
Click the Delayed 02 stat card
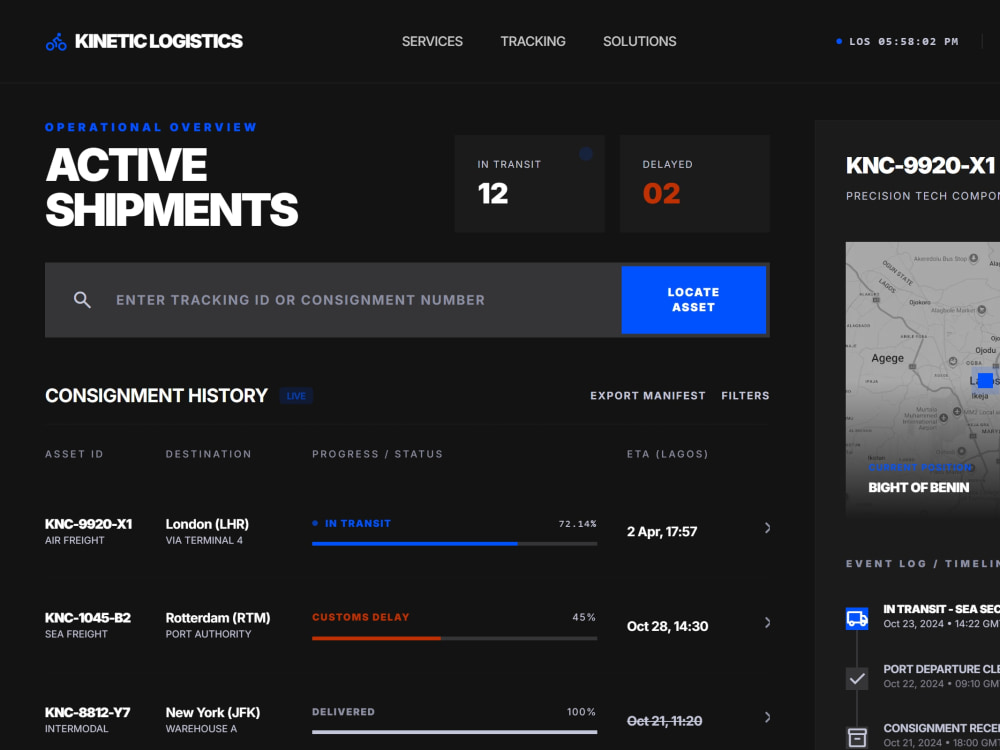click(695, 184)
